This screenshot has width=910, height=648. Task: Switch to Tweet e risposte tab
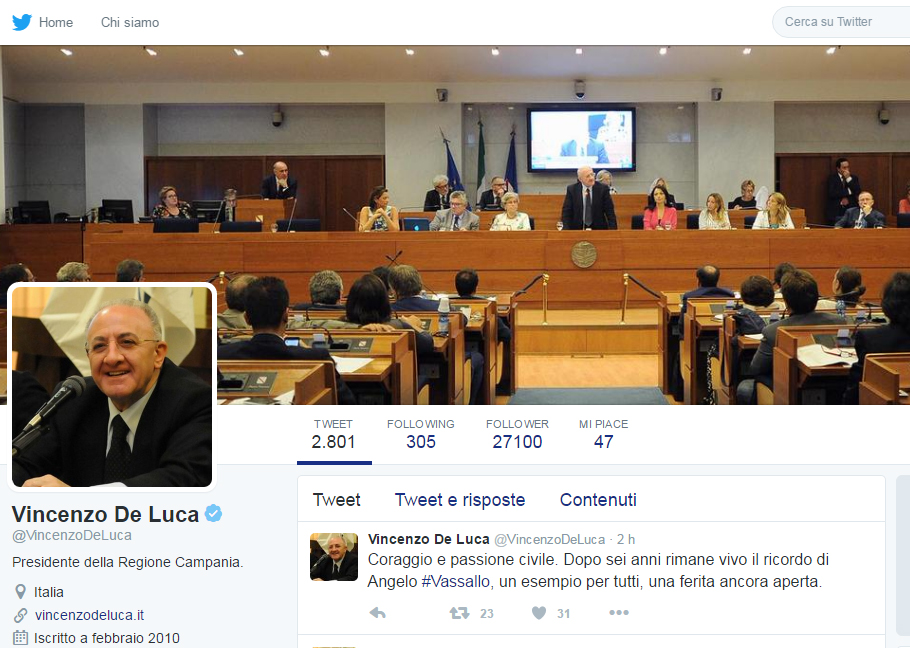tap(460, 499)
